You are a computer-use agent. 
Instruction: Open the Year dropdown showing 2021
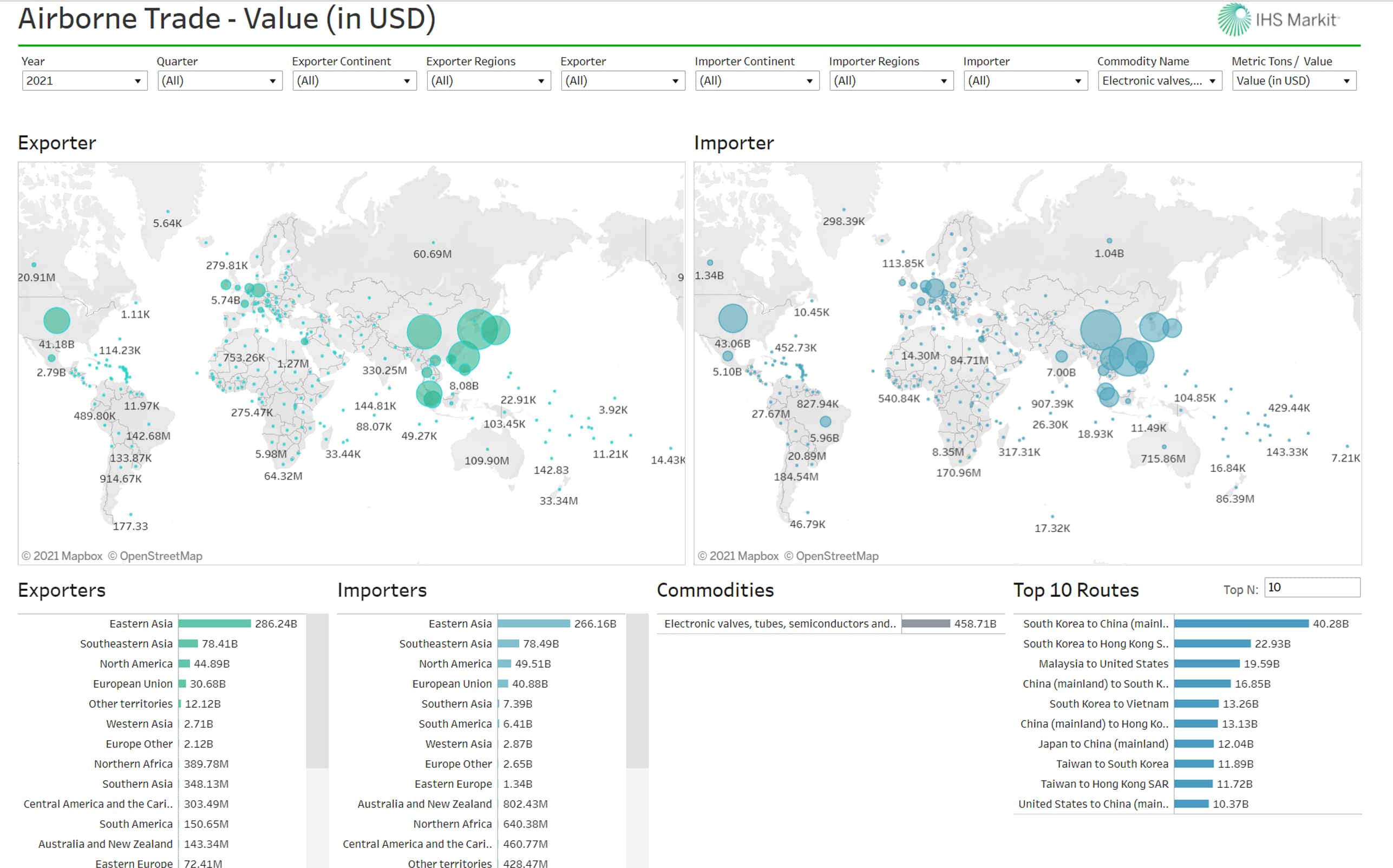(84, 81)
